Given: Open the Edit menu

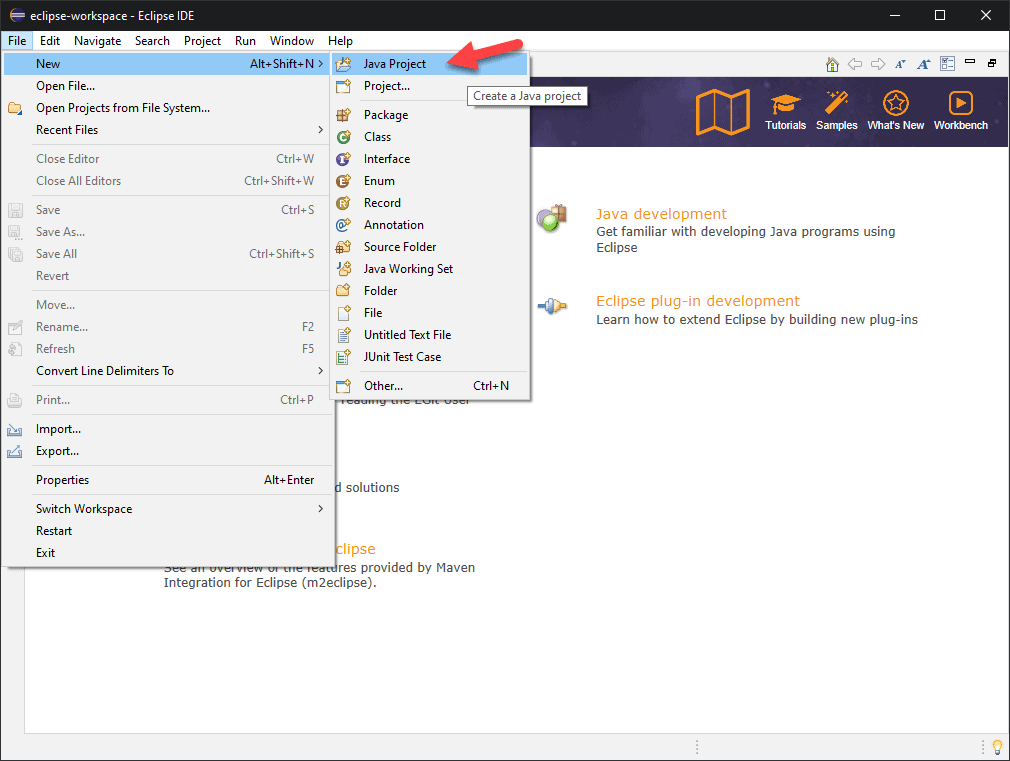Looking at the screenshot, I should click(x=50, y=41).
